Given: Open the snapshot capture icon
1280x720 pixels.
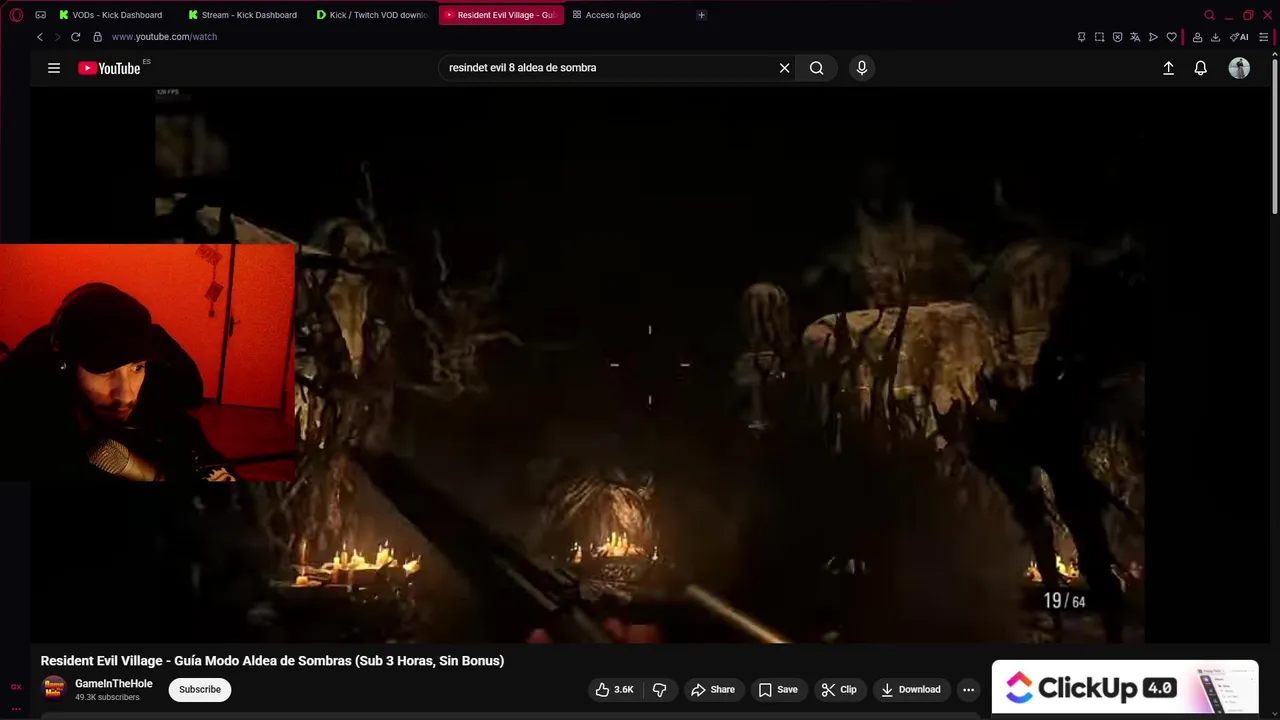Looking at the screenshot, I should [x=1099, y=37].
